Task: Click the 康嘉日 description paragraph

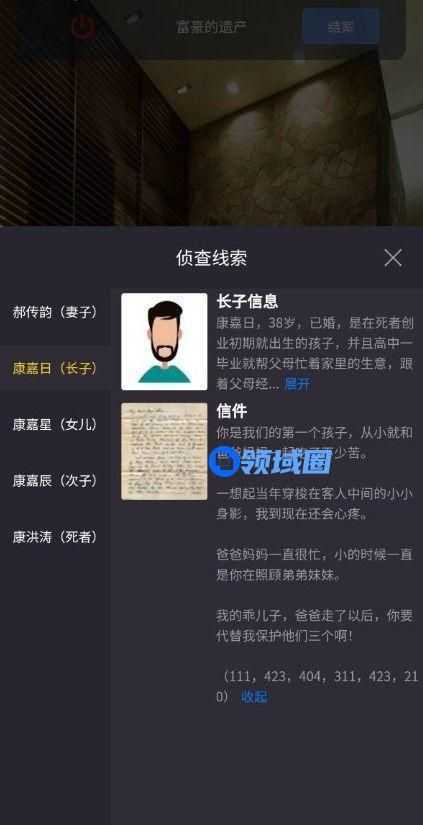Action: point(315,354)
